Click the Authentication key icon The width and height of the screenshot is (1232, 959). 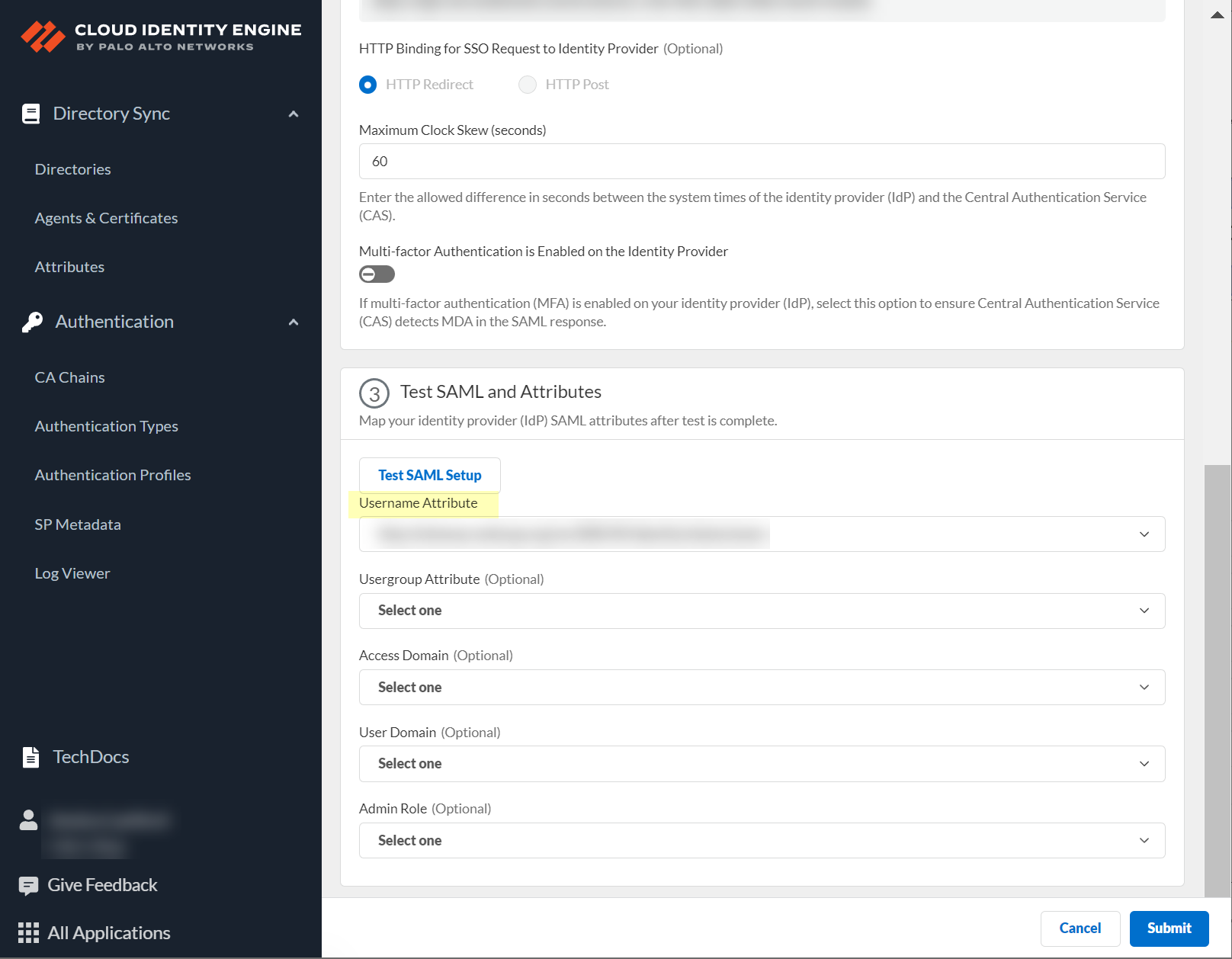[x=32, y=322]
